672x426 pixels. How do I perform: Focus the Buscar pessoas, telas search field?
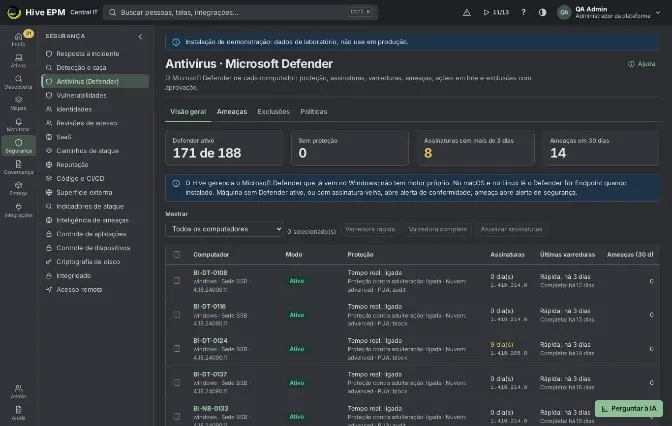[240, 12]
